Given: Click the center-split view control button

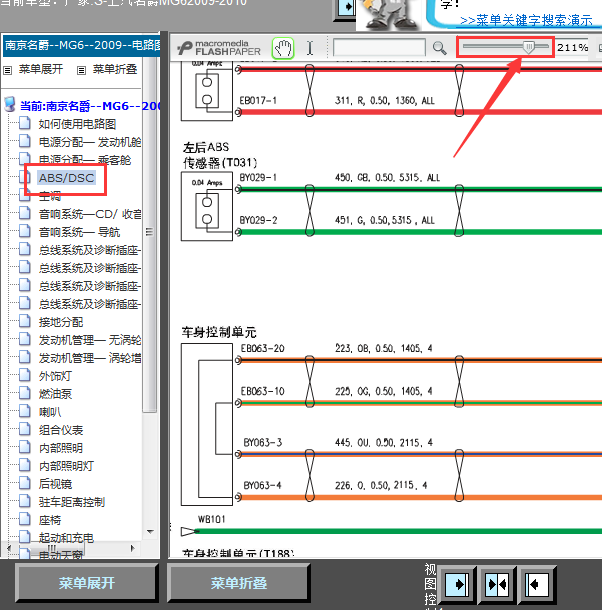Looking at the screenshot, I should (x=497, y=584).
